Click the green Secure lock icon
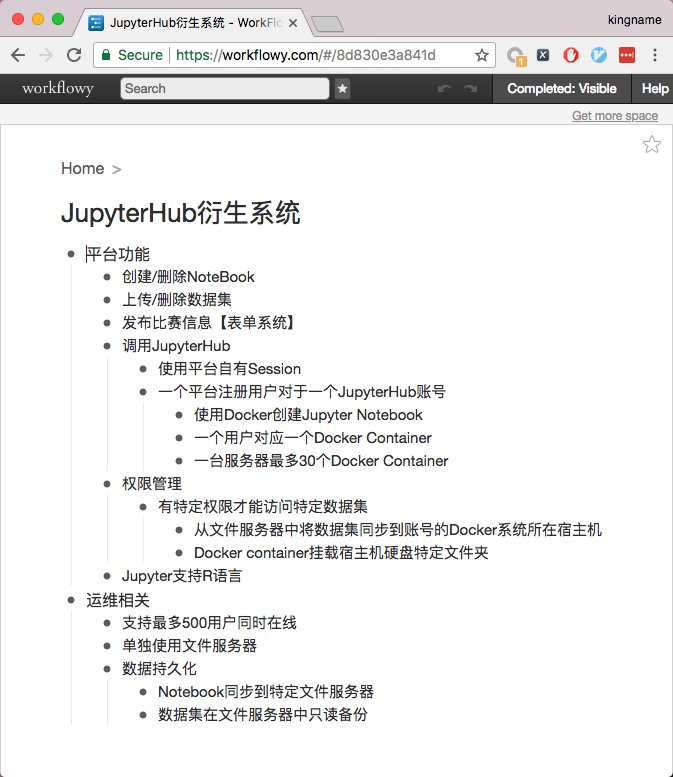The image size is (673, 777). 106,55
